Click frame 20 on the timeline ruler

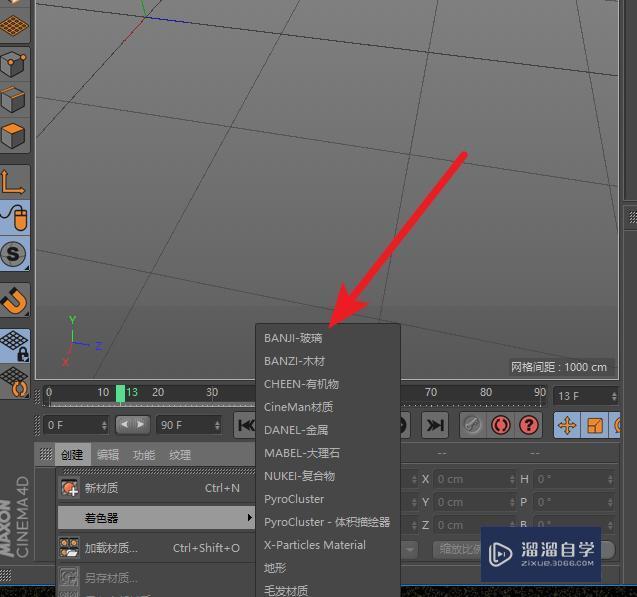click(158, 392)
